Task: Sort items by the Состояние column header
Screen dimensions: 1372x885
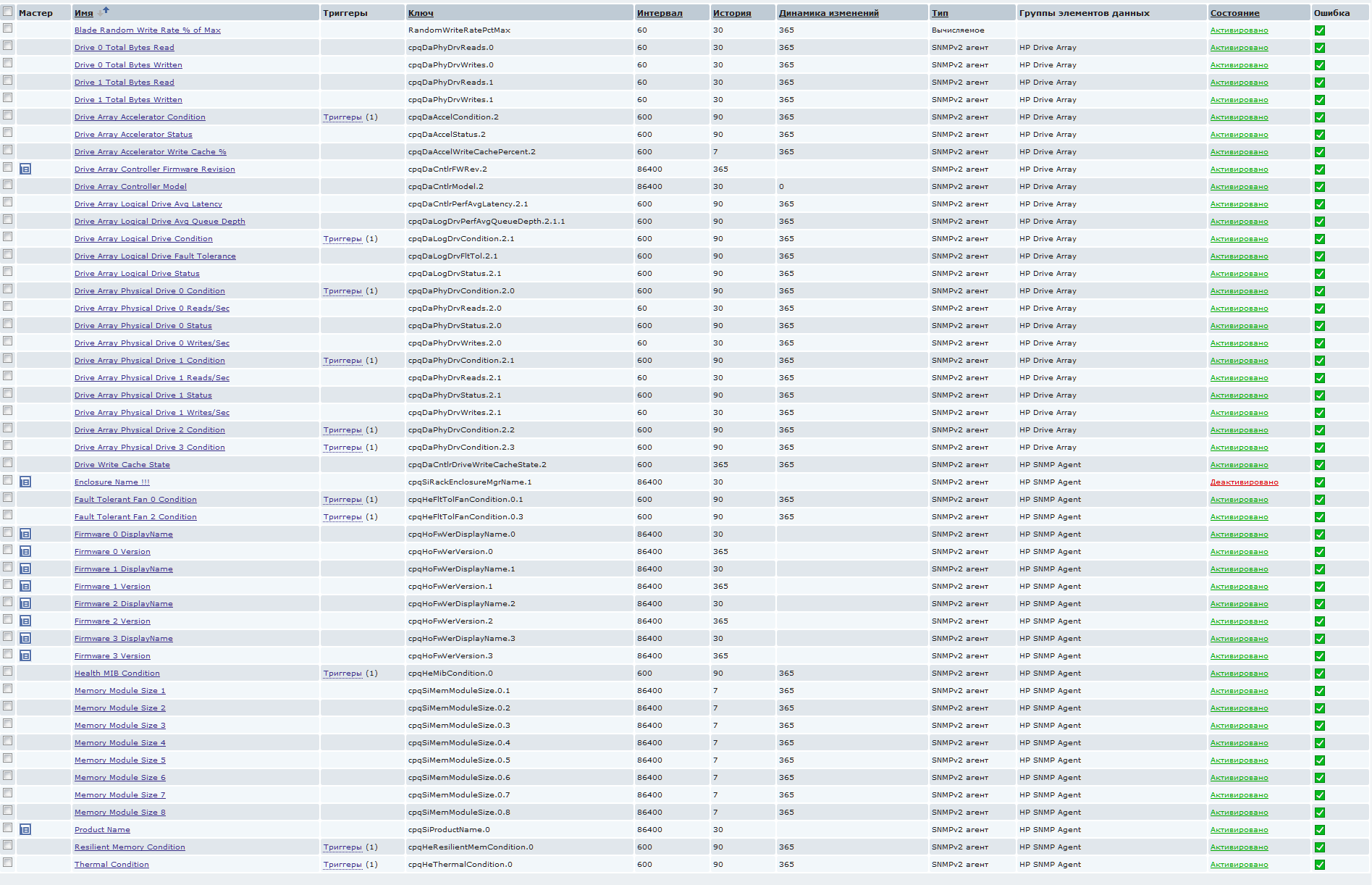Action: coord(1234,13)
